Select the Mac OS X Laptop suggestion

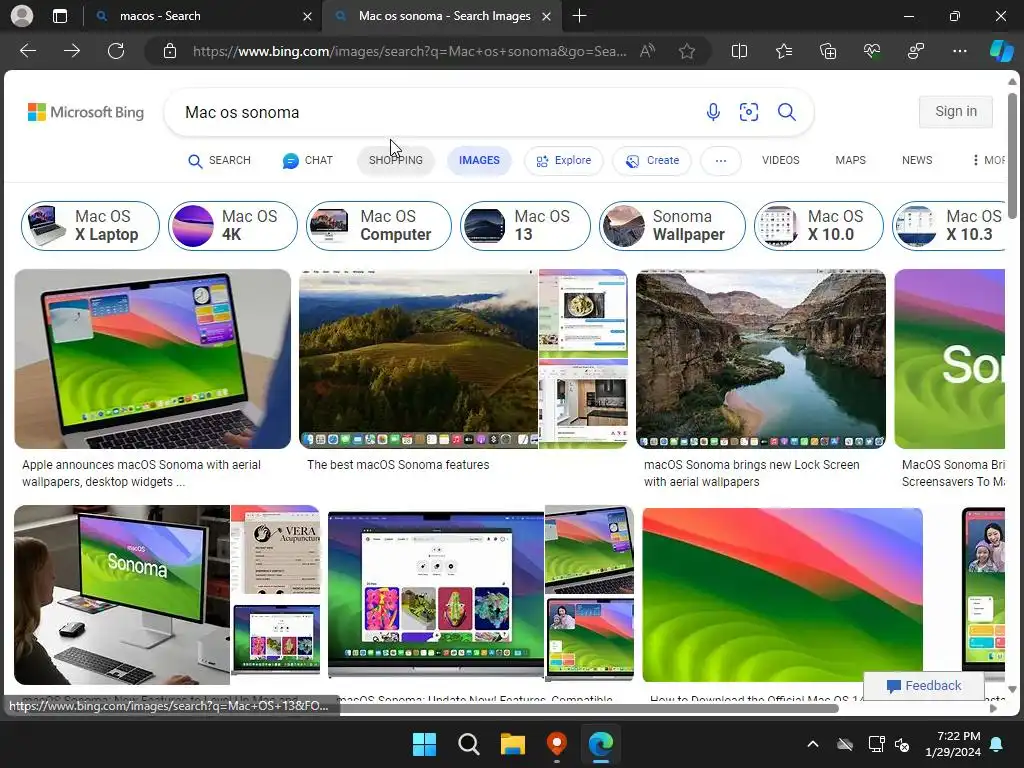90,226
